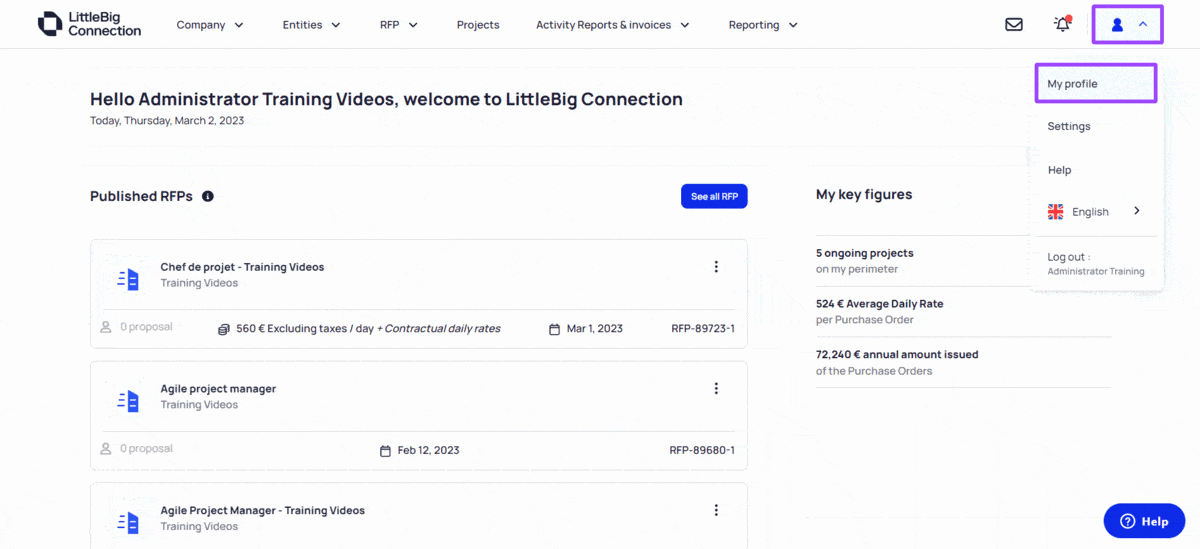Viewport: 1200px width, 549px height.
Task: Go to the Projects page
Action: [x=478, y=25]
